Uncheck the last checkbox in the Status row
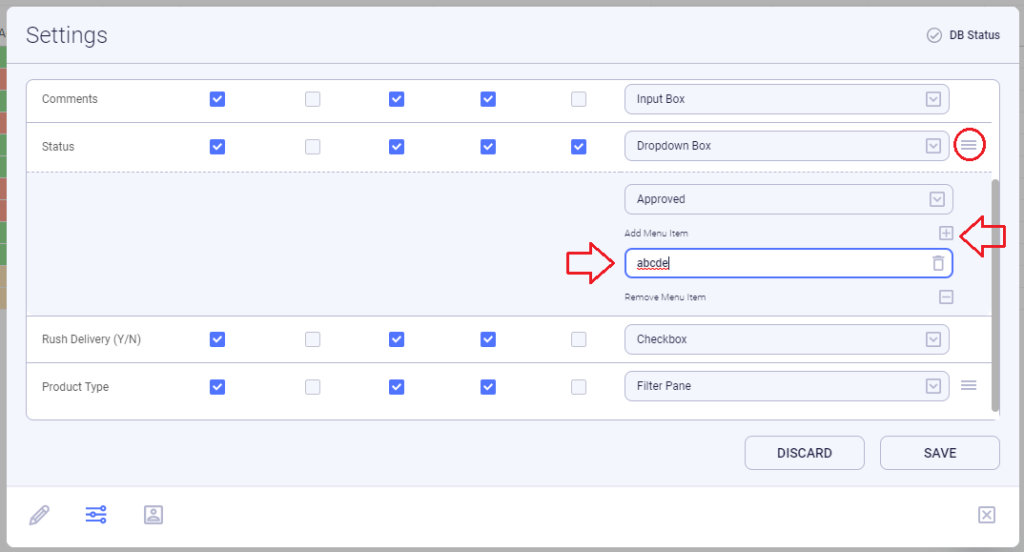Screen dimensions: 1024x552 coord(579,147)
